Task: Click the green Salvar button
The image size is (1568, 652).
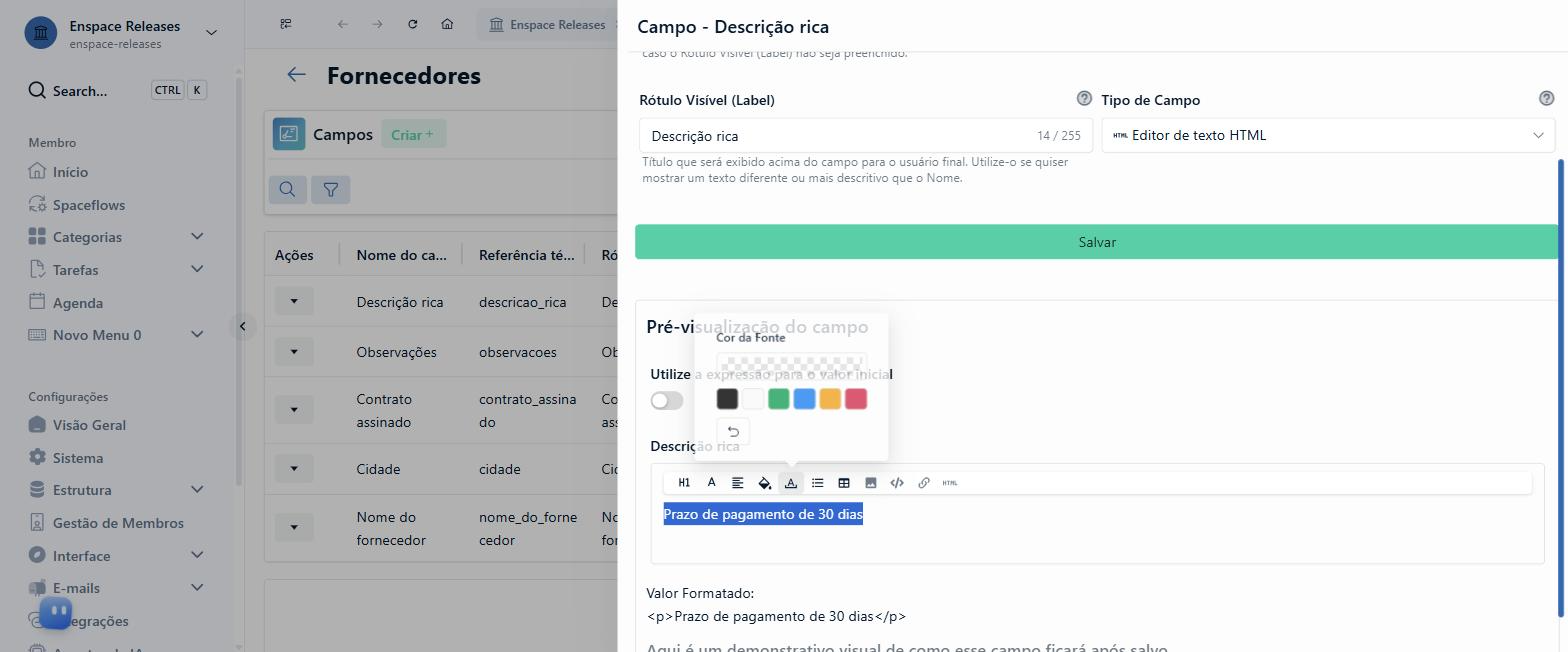Action: pos(1097,242)
